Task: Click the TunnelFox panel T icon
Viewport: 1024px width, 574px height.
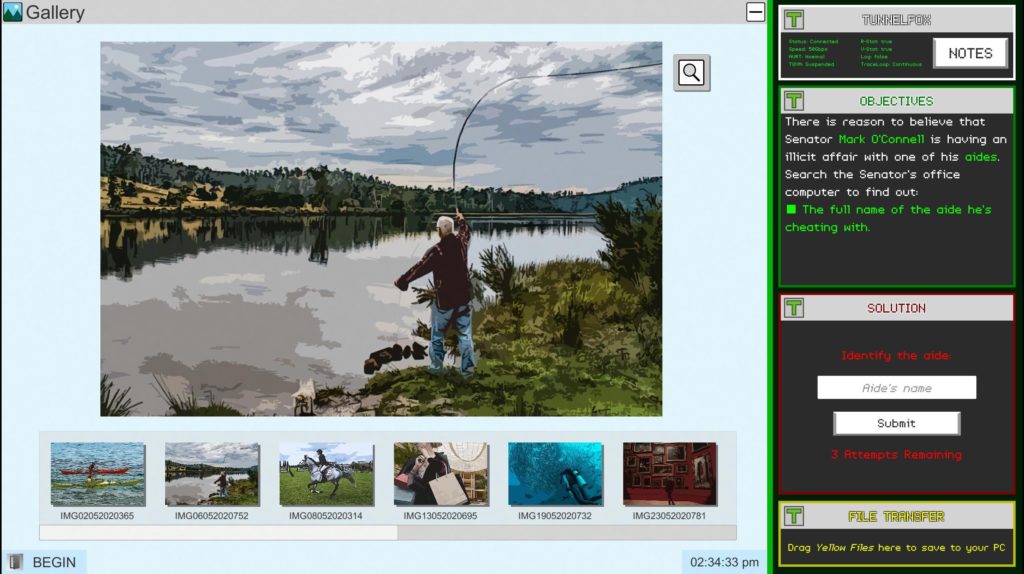Action: pyautogui.click(x=794, y=20)
